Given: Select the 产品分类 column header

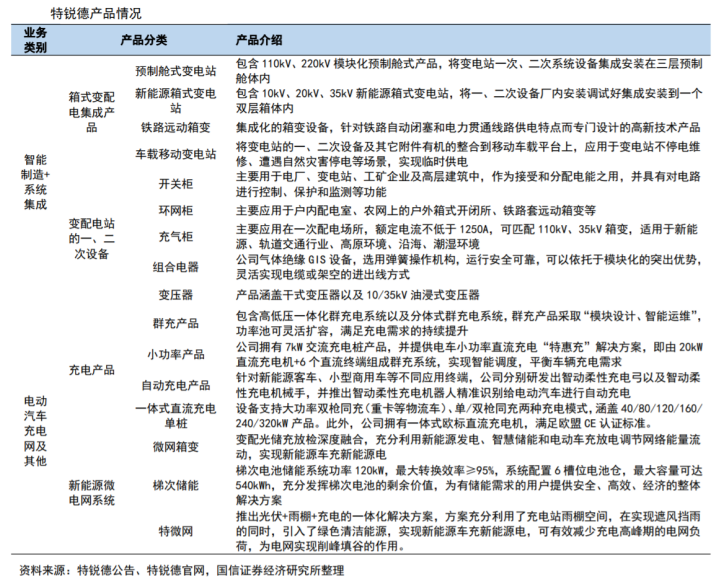Looking at the screenshot, I should pos(143,41).
